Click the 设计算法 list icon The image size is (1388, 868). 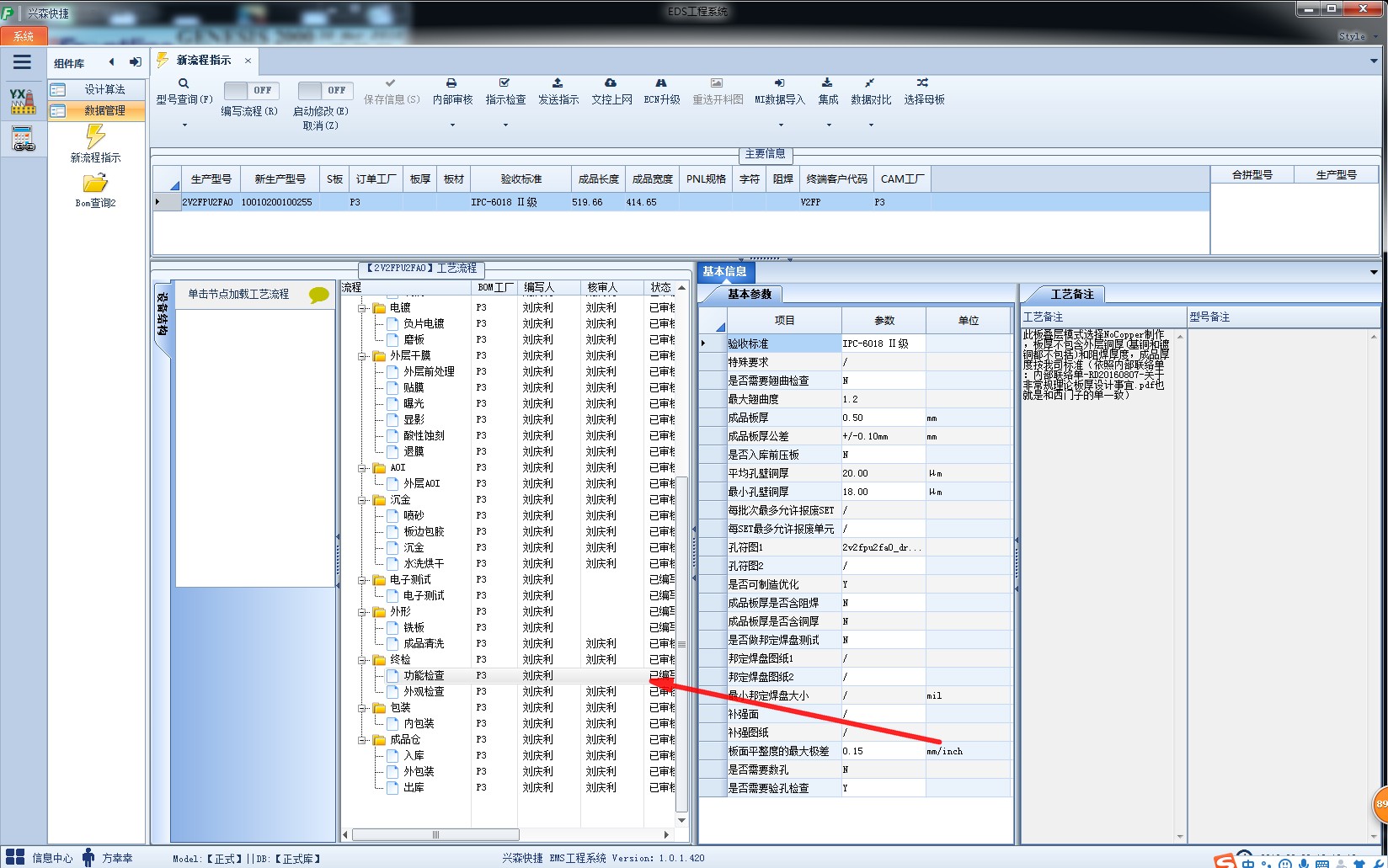58,89
